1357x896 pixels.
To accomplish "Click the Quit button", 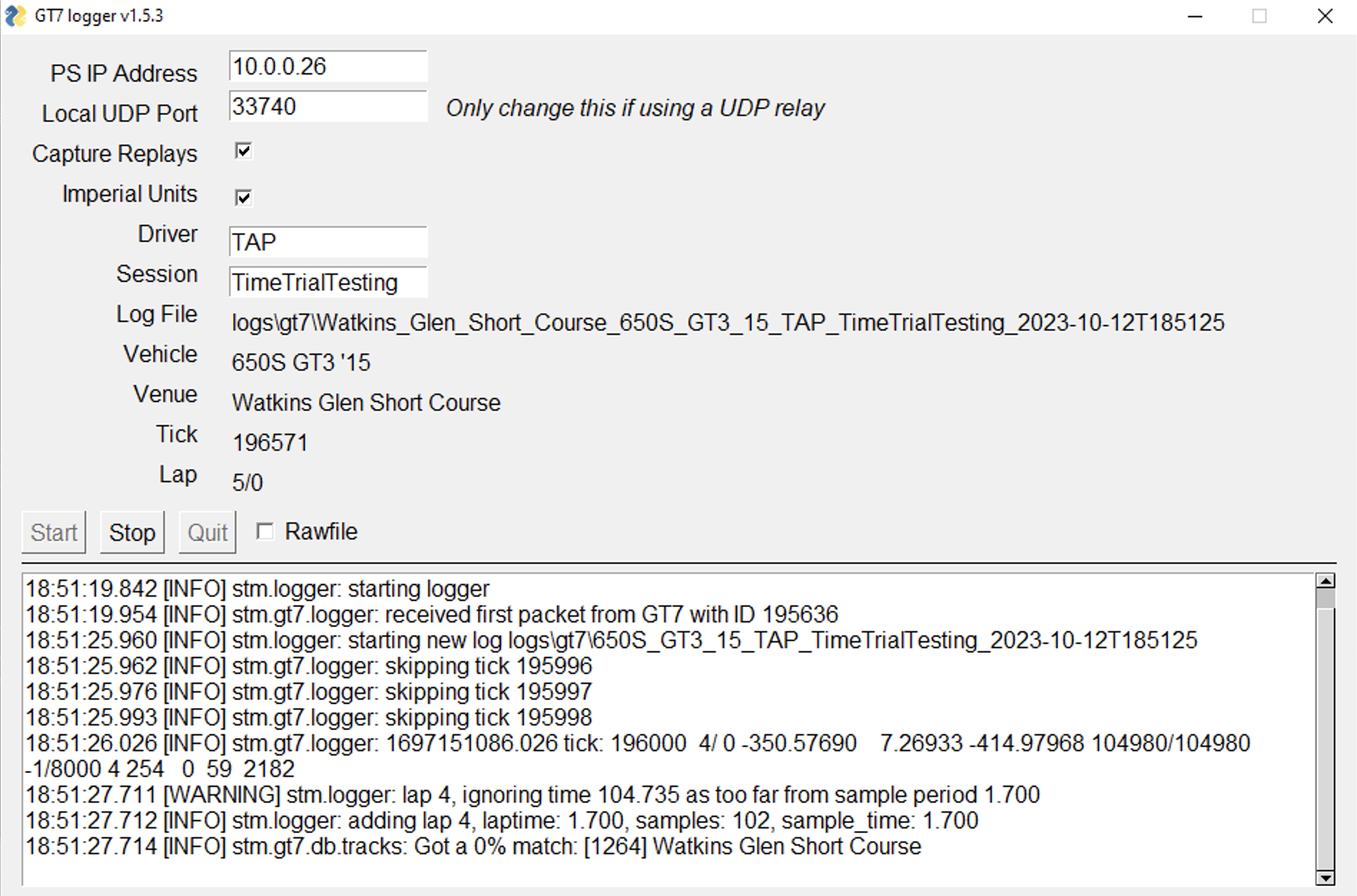I will point(207,532).
